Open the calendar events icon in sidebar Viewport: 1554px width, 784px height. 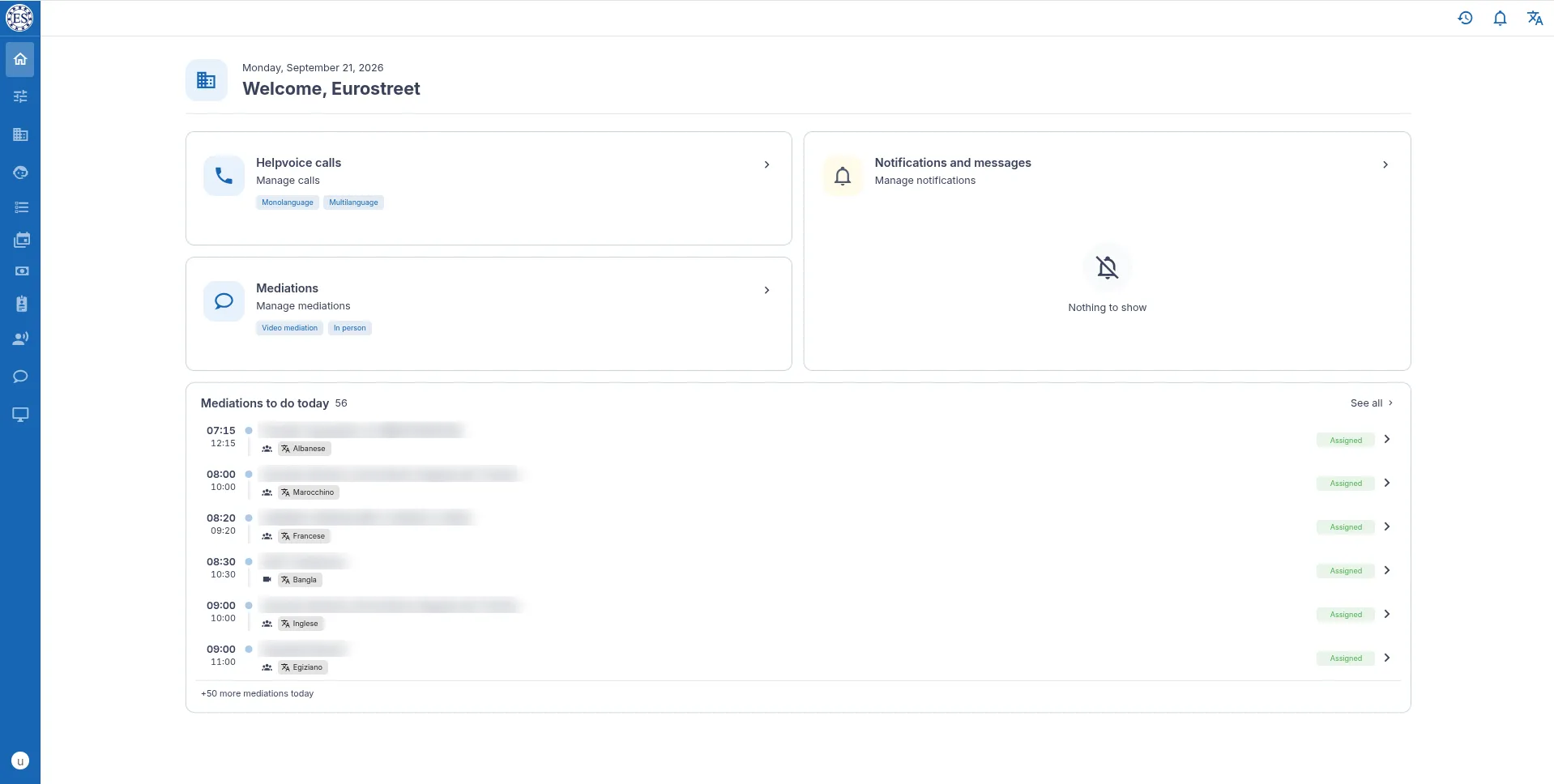pos(20,240)
